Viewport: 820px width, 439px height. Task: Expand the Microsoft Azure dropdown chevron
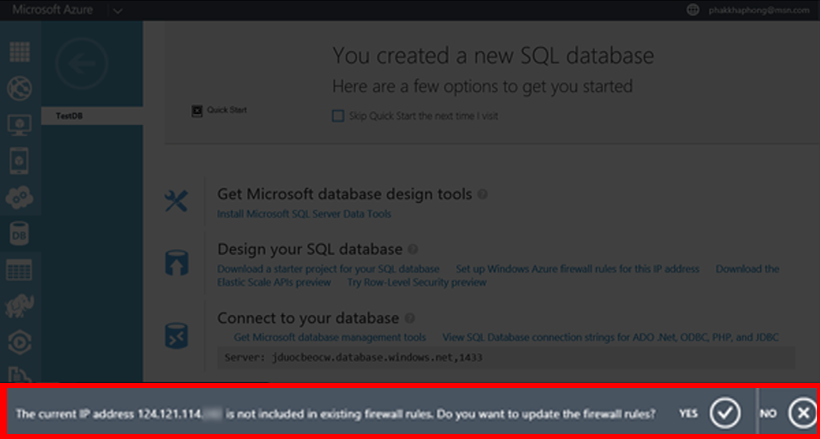118,10
